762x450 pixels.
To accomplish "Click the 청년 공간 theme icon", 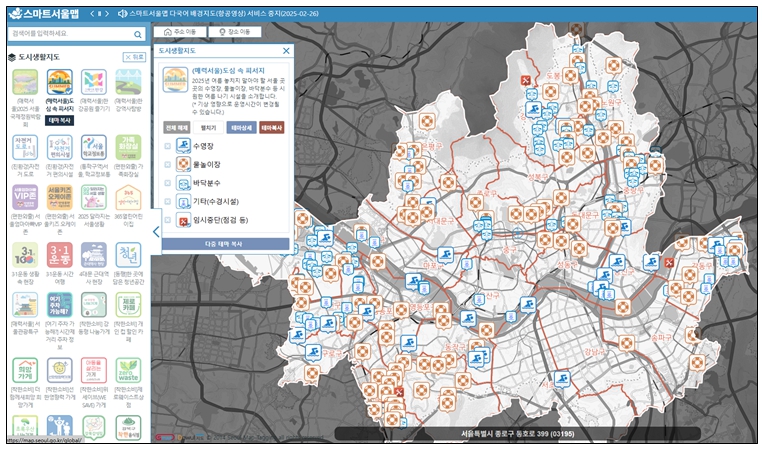I will tap(130, 254).
